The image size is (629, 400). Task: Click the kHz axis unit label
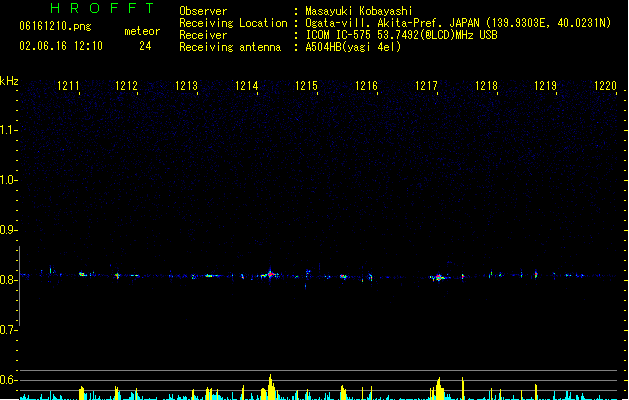pyautogui.click(x=9, y=81)
